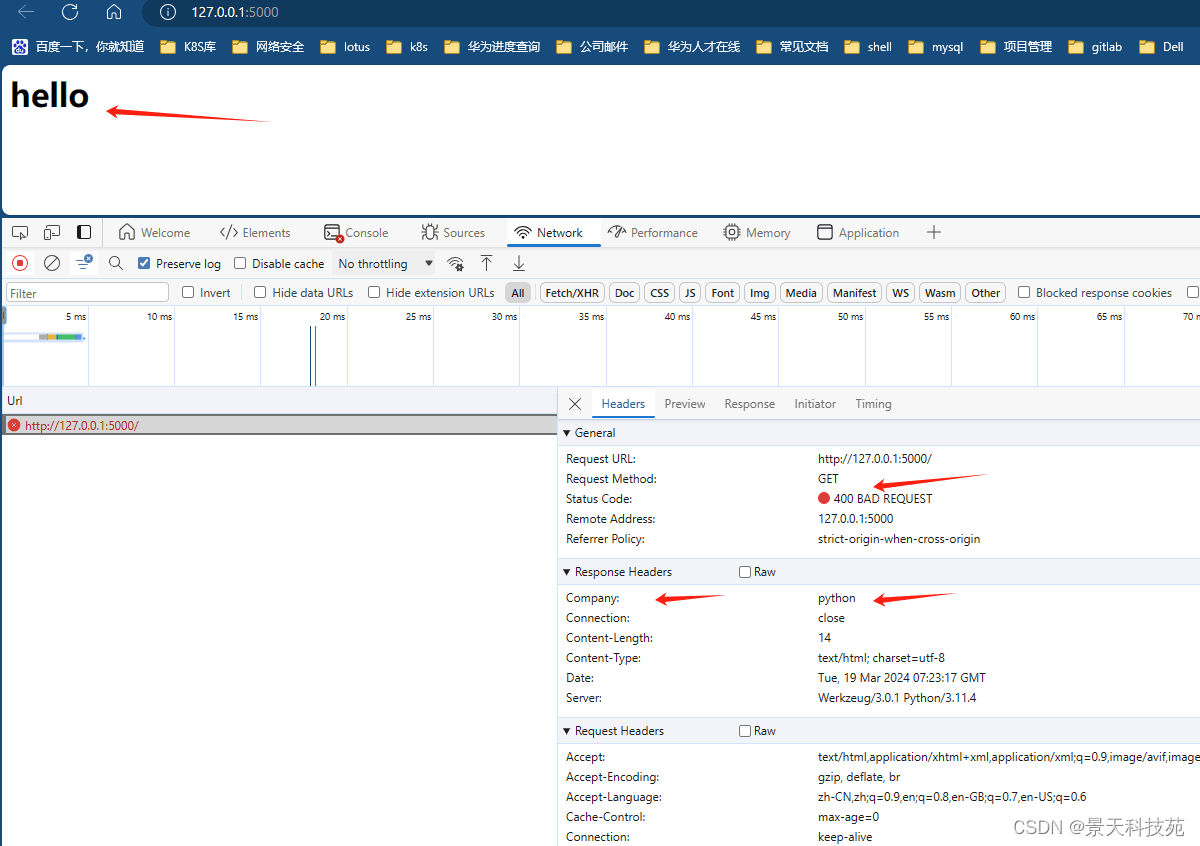Open network search with magnifier icon
This screenshot has height=846, width=1200.
click(116, 263)
